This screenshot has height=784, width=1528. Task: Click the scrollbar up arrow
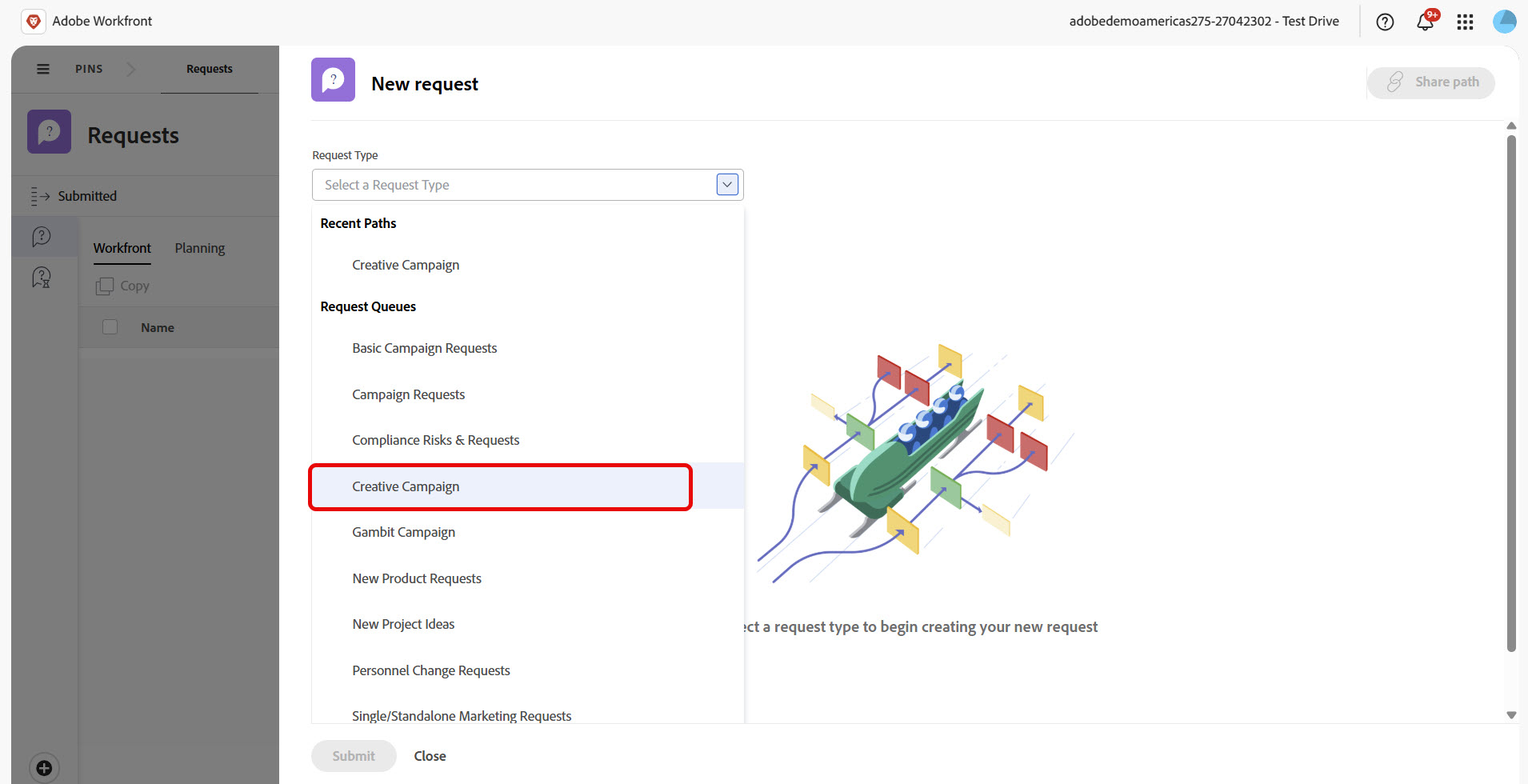pyautogui.click(x=1511, y=126)
